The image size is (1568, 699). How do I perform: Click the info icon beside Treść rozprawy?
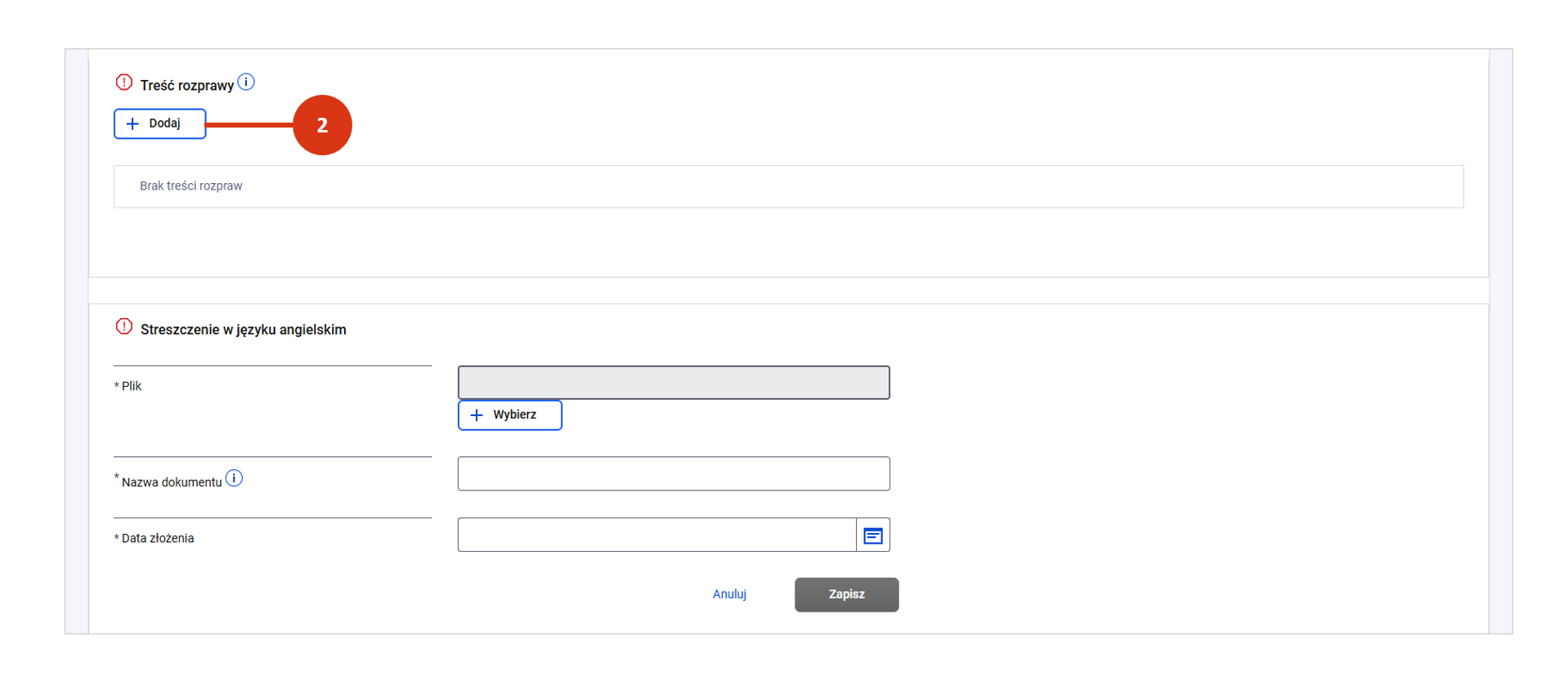[246, 82]
